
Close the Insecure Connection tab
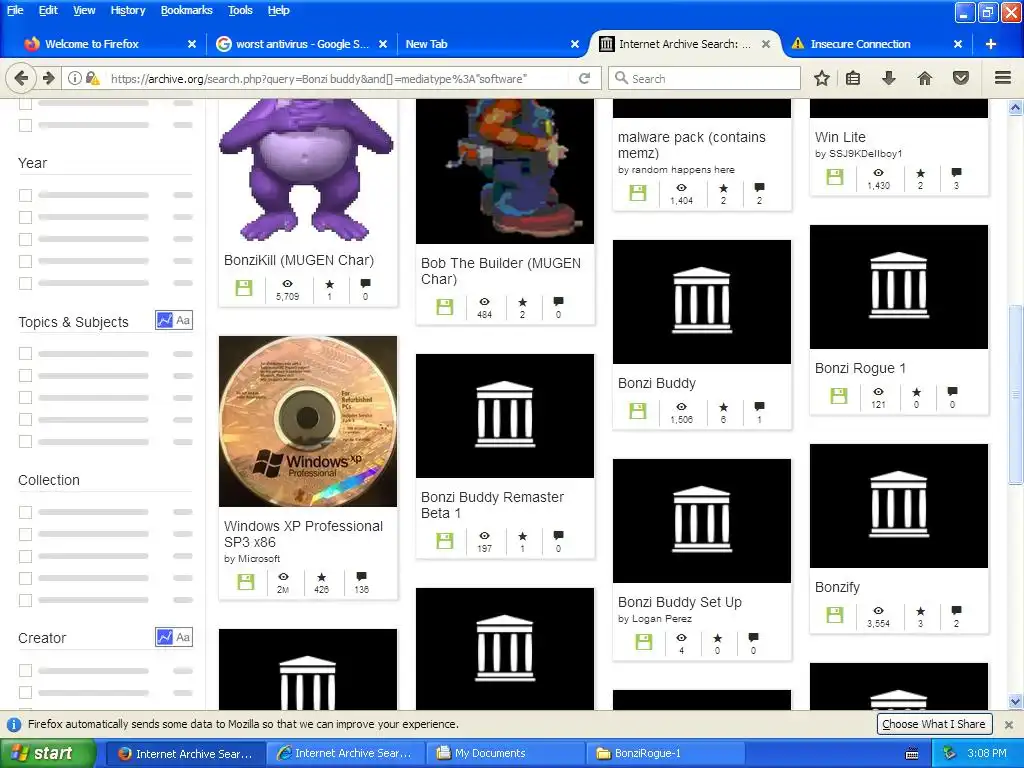(957, 44)
